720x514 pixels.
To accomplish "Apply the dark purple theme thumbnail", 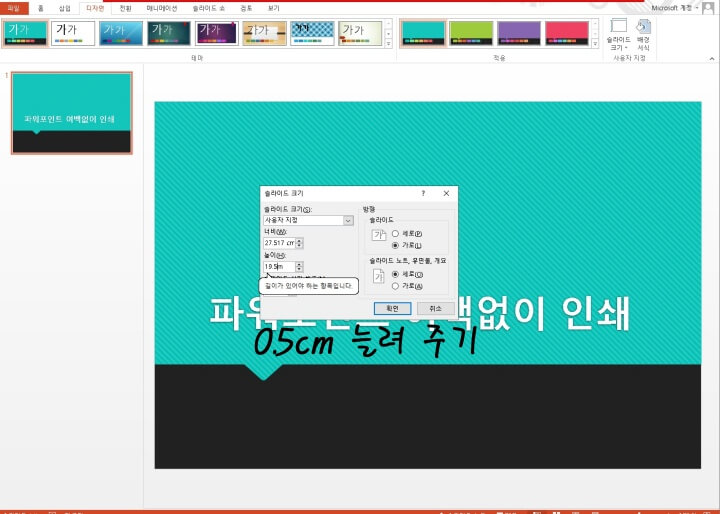I will tap(217, 33).
